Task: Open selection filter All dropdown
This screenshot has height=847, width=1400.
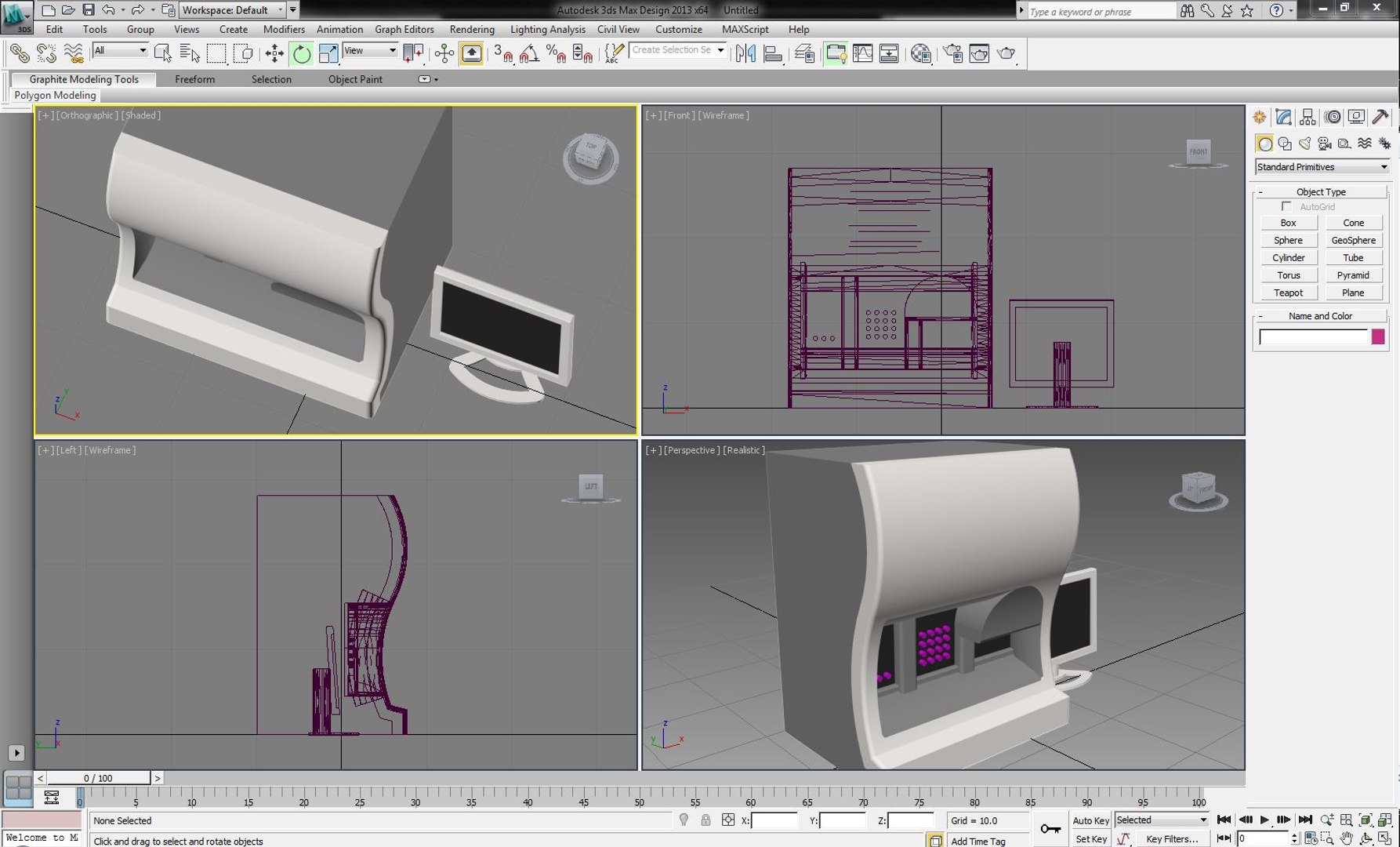Action: click(x=120, y=50)
